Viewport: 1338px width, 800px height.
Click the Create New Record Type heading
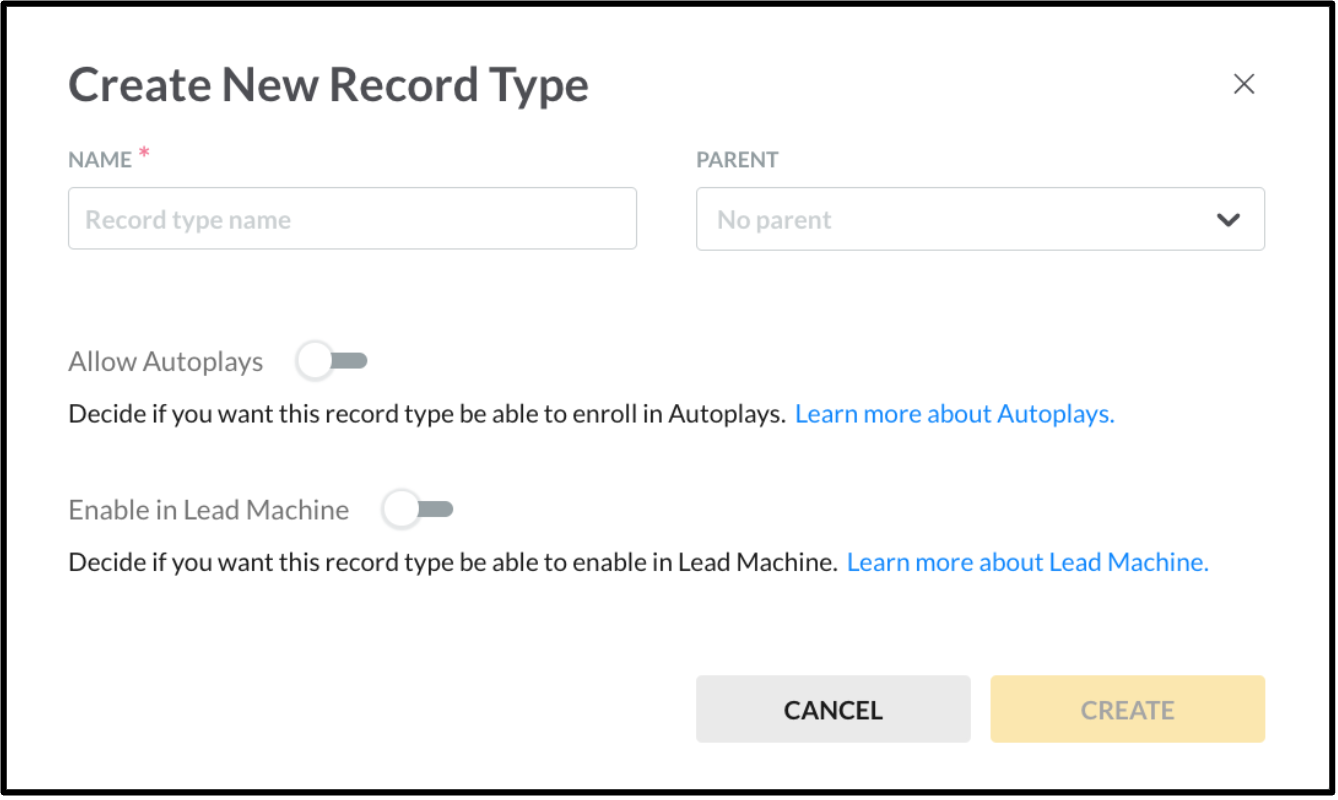point(328,86)
